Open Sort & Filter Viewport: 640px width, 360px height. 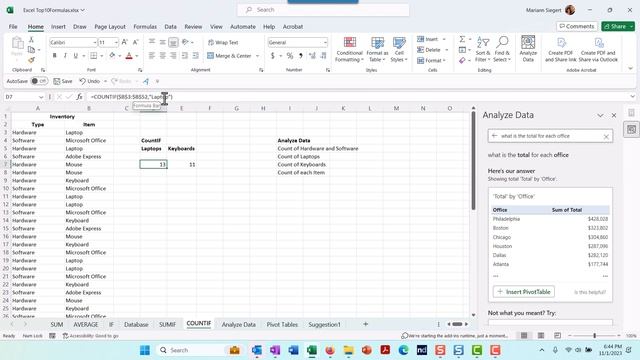click(x=482, y=49)
